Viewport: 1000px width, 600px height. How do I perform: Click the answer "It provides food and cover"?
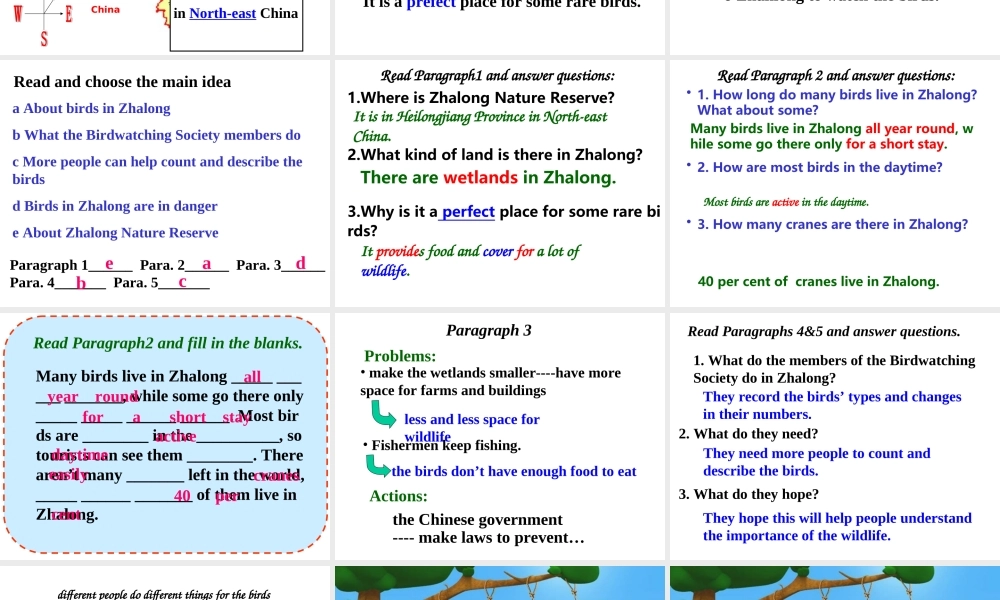click(x=470, y=261)
